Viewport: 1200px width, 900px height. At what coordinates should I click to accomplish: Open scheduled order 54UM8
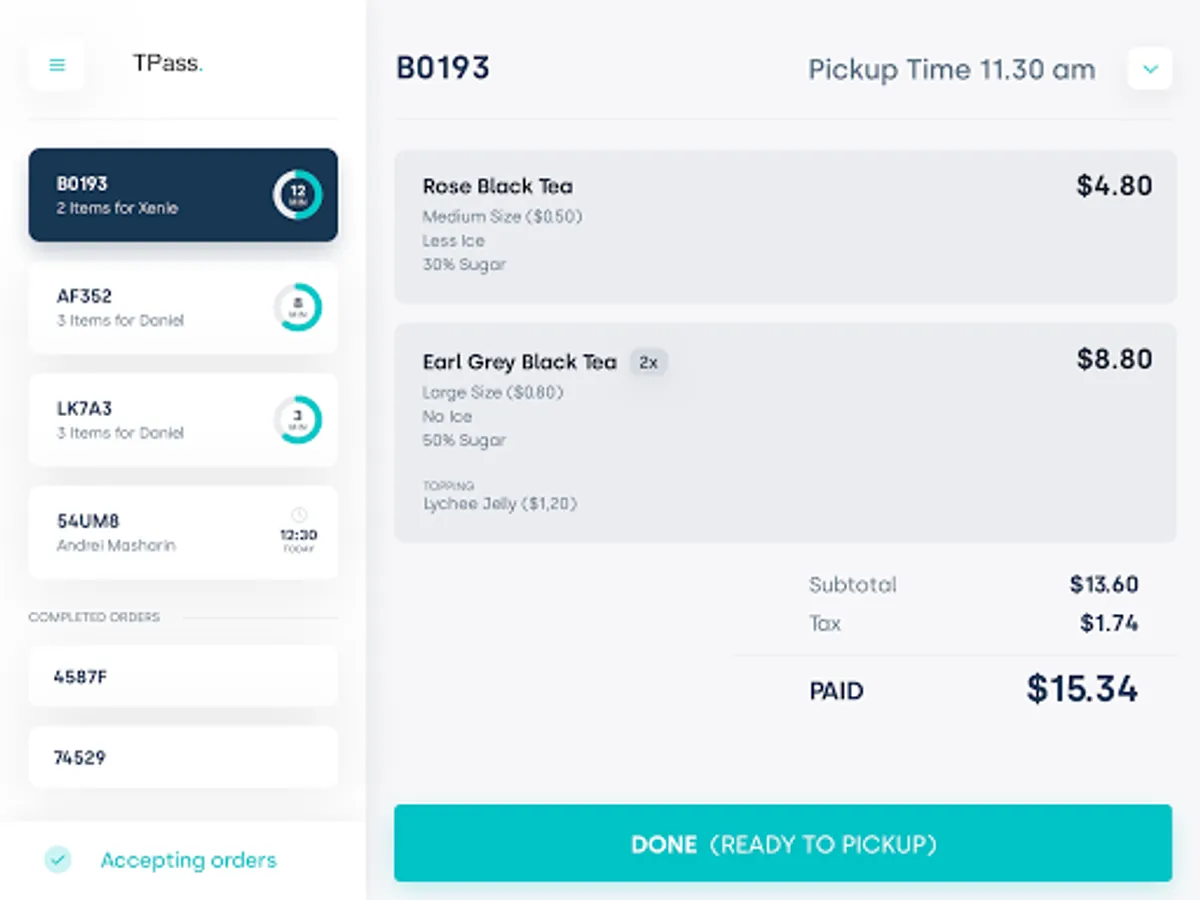[150, 532]
